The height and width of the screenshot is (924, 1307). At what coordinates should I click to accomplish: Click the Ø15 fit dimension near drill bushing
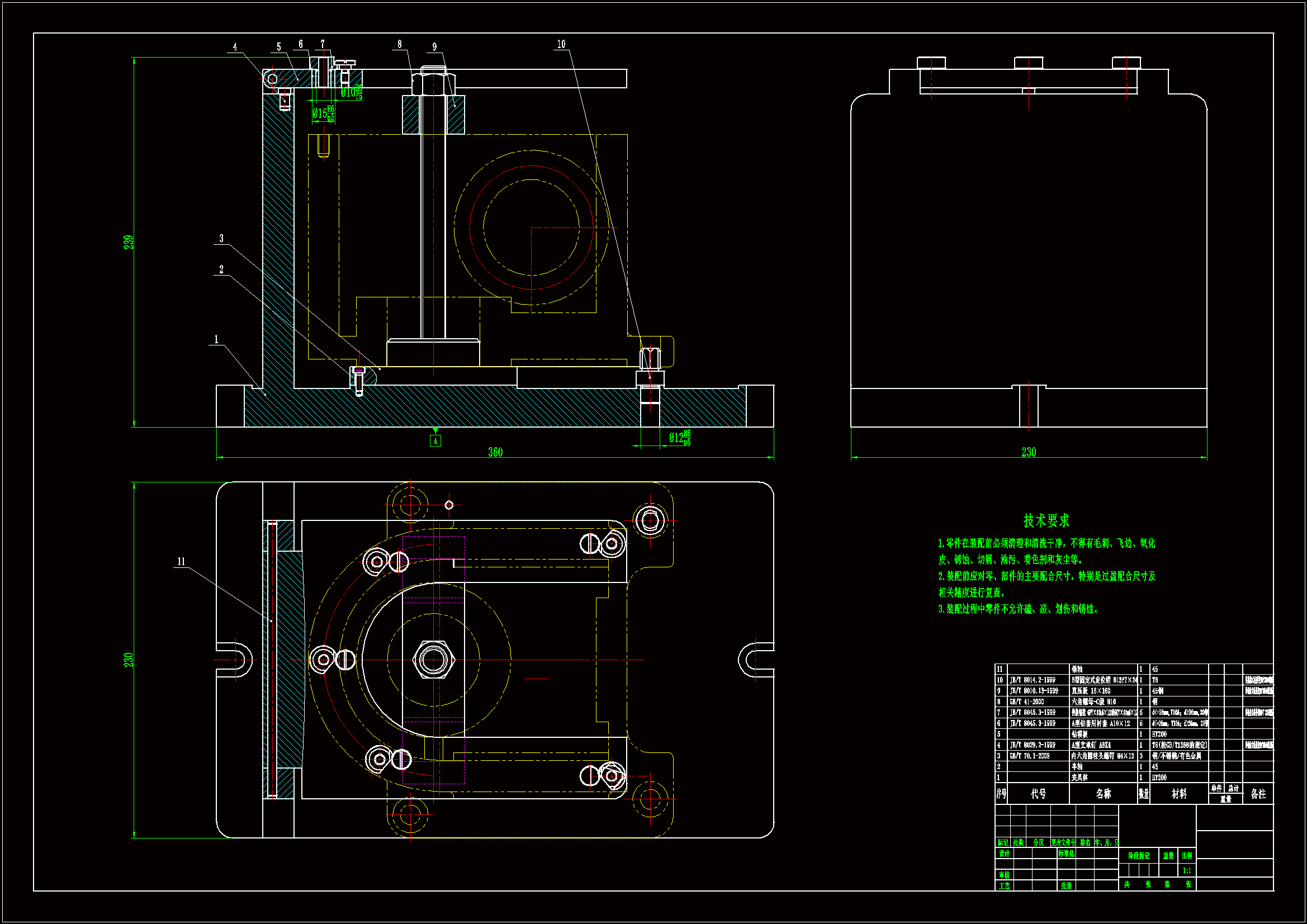[323, 113]
